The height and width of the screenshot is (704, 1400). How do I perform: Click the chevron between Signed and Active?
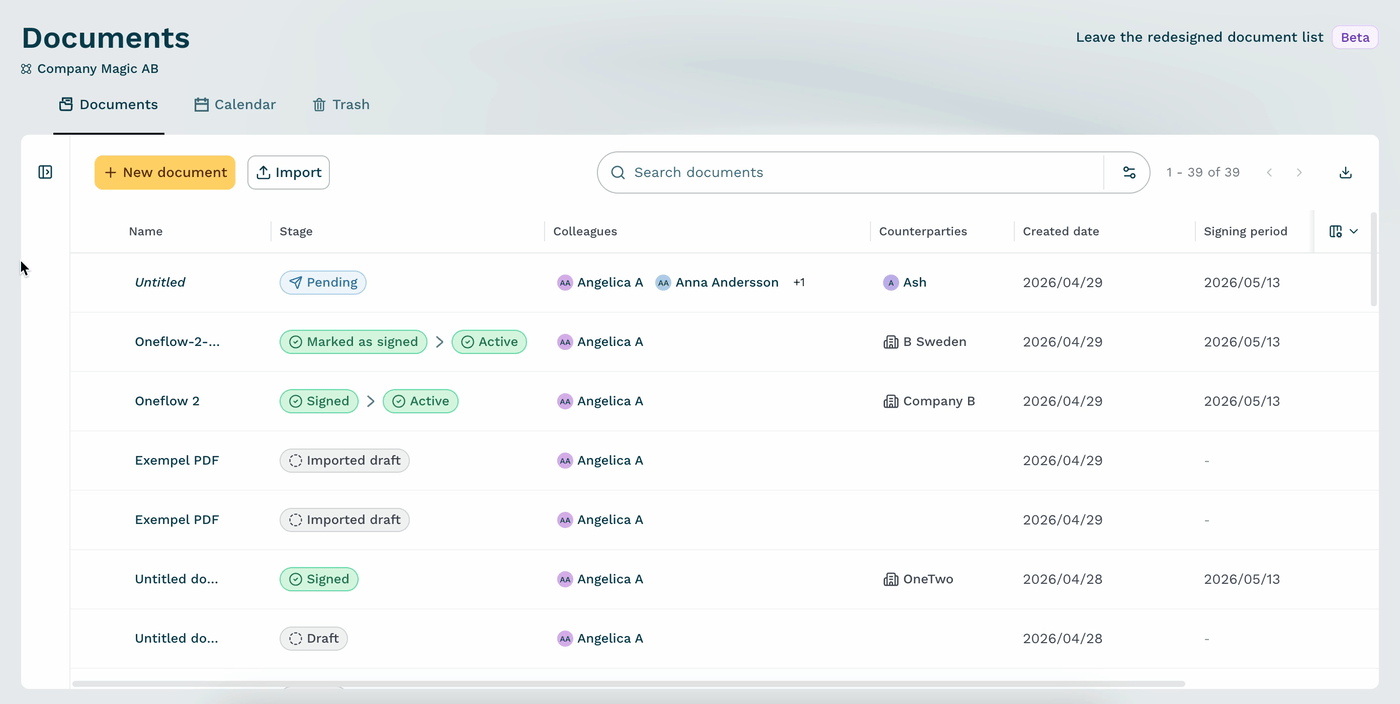(x=371, y=401)
